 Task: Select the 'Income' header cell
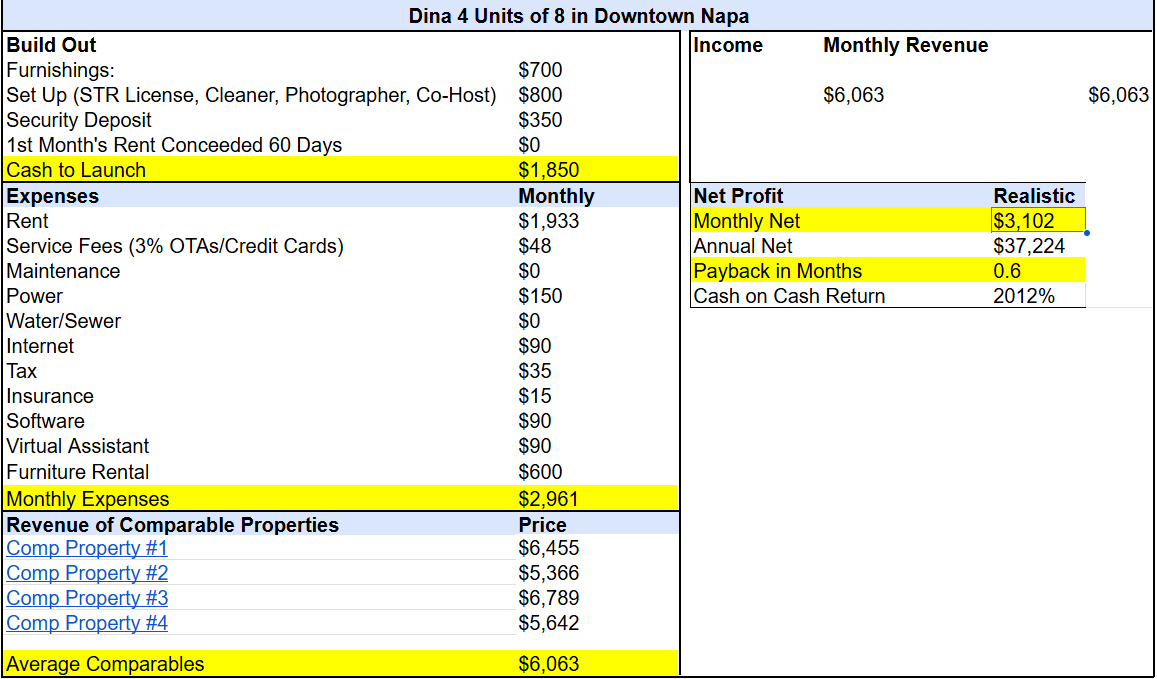[x=728, y=45]
